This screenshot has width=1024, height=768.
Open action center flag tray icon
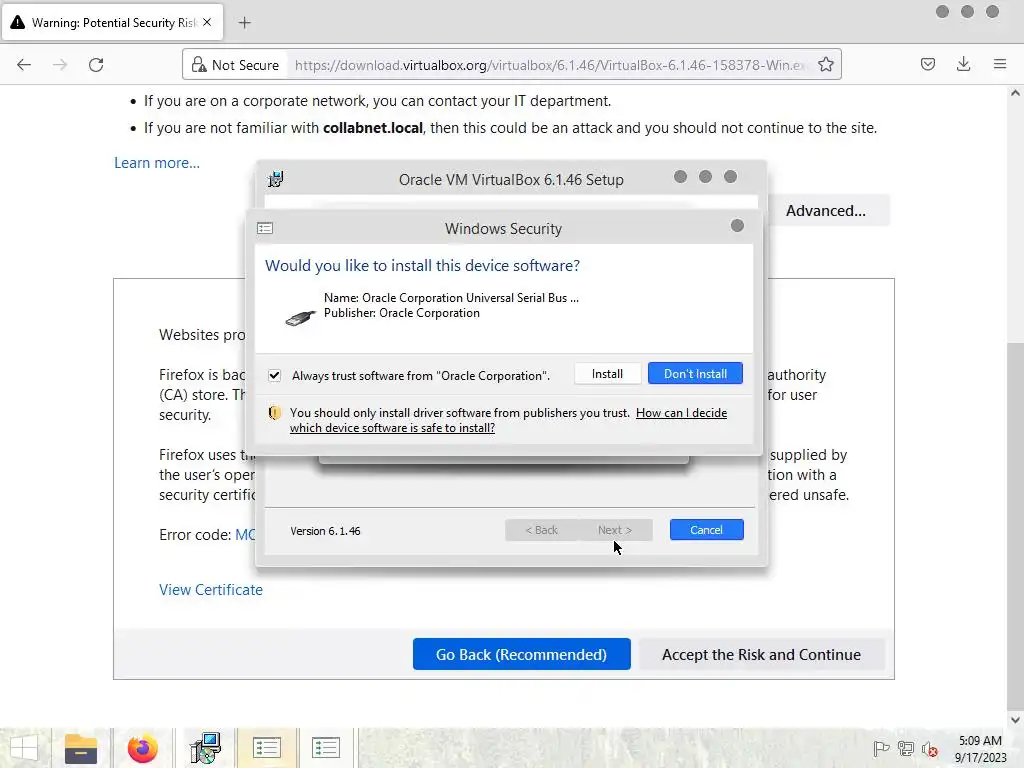(x=881, y=749)
